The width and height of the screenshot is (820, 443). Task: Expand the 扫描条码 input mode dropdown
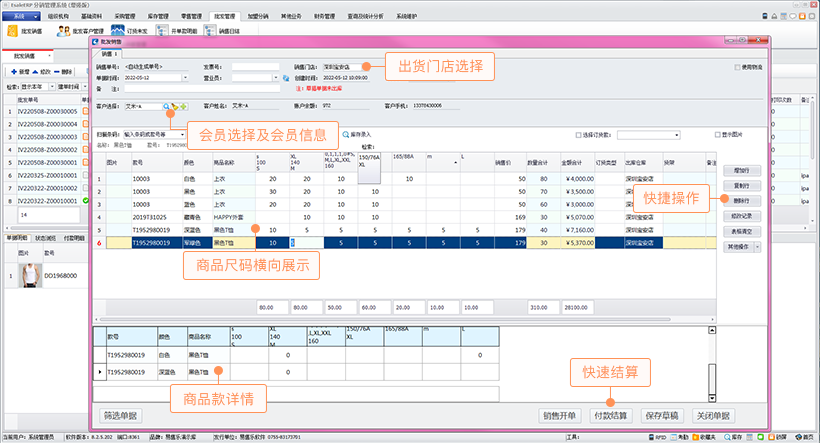(182, 133)
